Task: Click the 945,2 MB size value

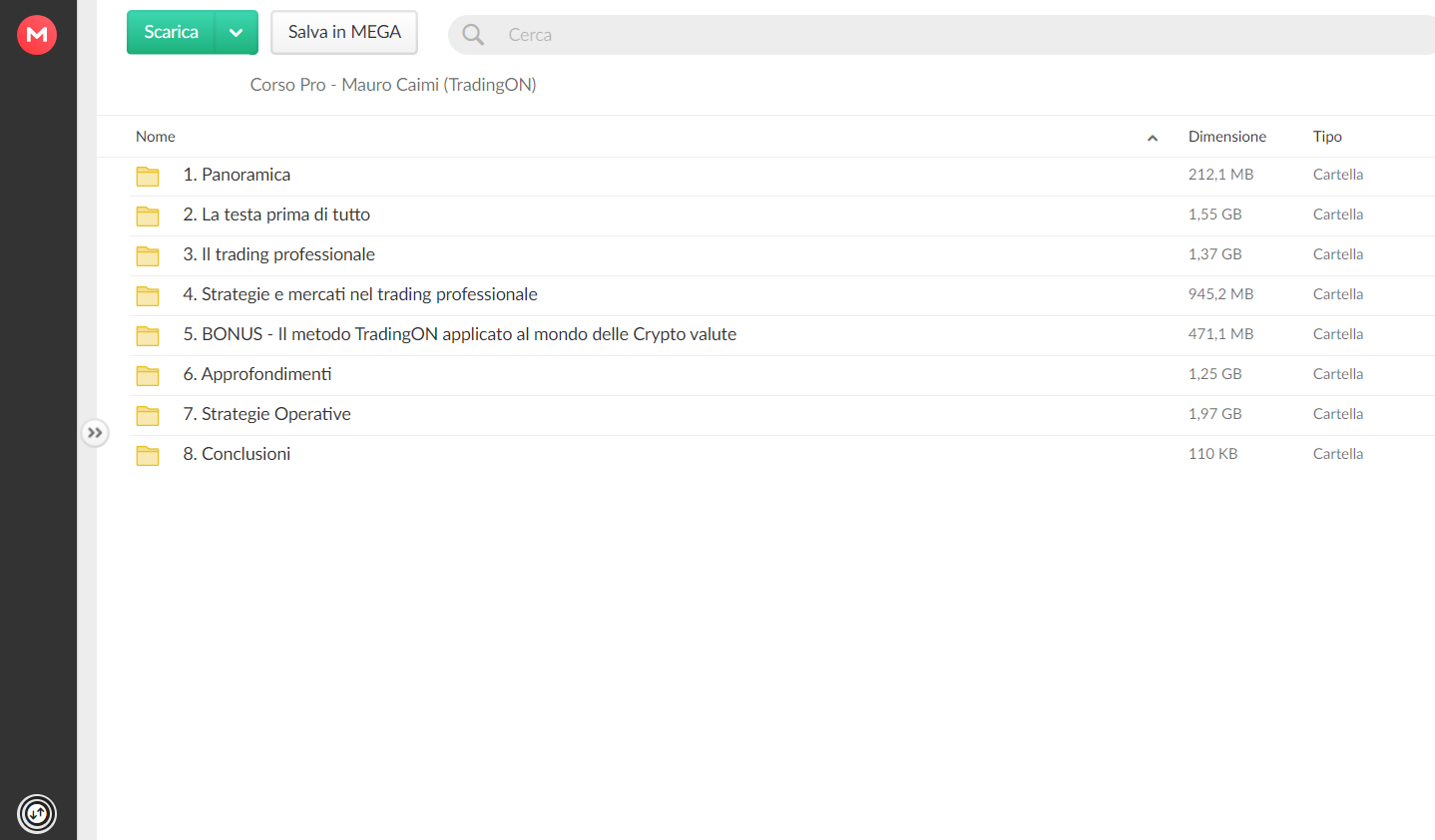Action: pos(1220,294)
